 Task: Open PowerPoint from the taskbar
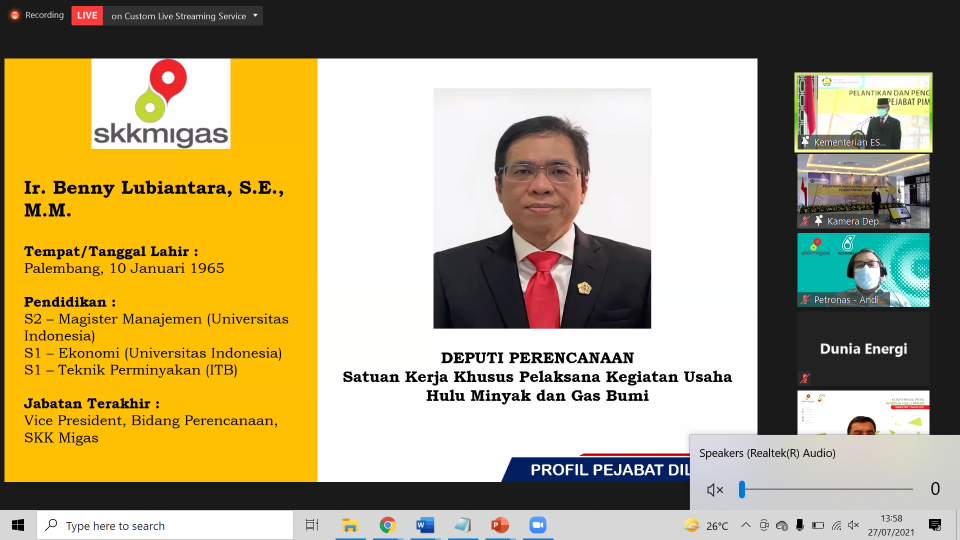(500, 525)
